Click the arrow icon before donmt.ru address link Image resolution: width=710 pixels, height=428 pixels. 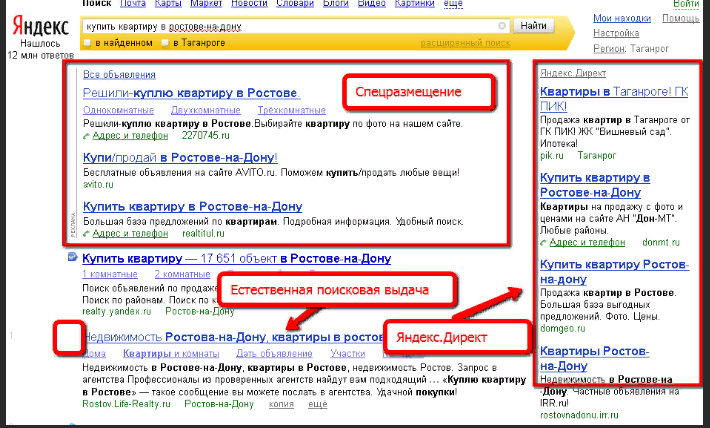click(x=544, y=243)
